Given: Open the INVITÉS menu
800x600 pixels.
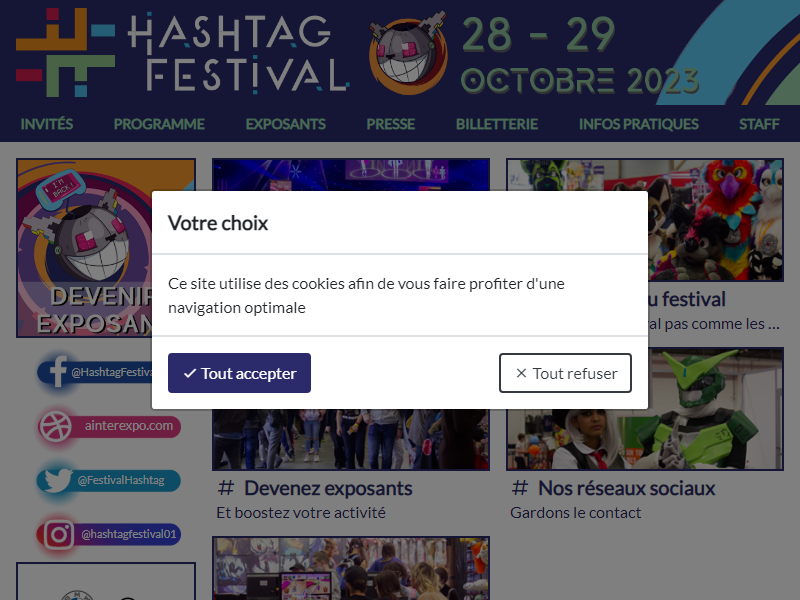Looking at the screenshot, I should pos(46,124).
